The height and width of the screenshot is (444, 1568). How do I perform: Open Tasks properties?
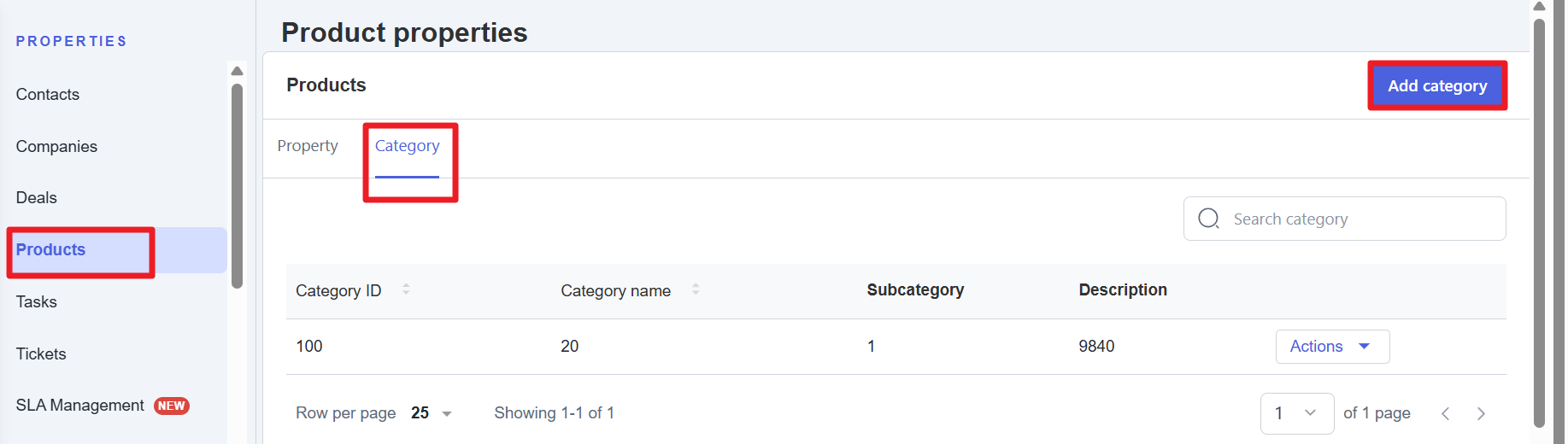coord(37,302)
